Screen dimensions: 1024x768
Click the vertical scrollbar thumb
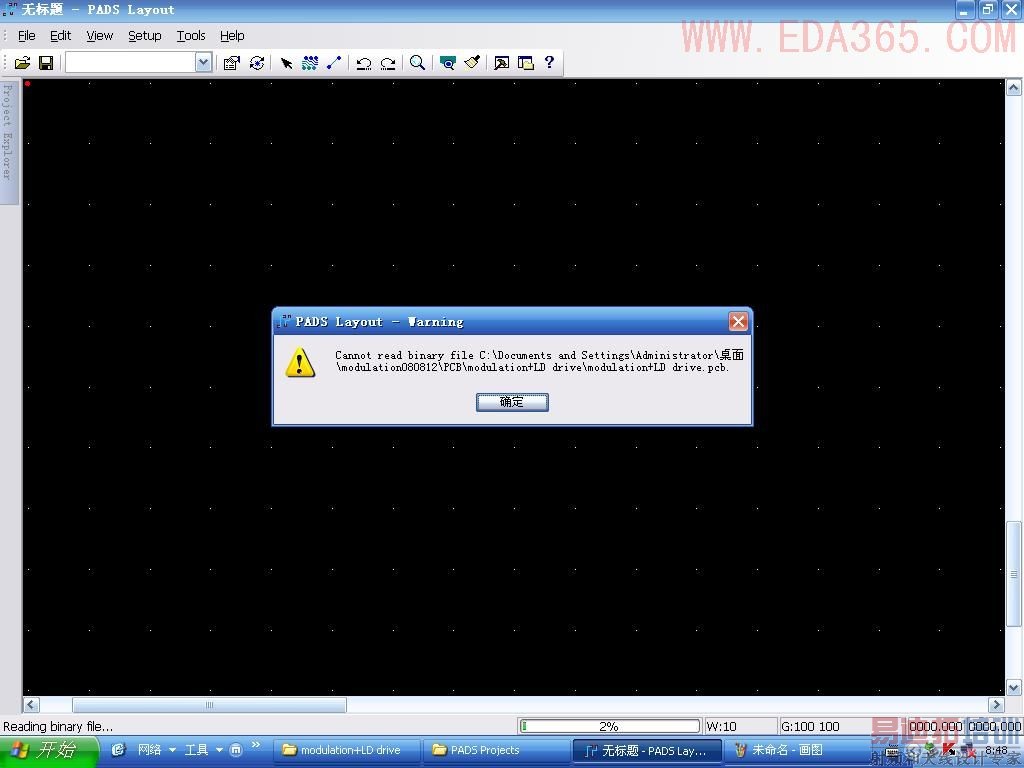(1014, 575)
